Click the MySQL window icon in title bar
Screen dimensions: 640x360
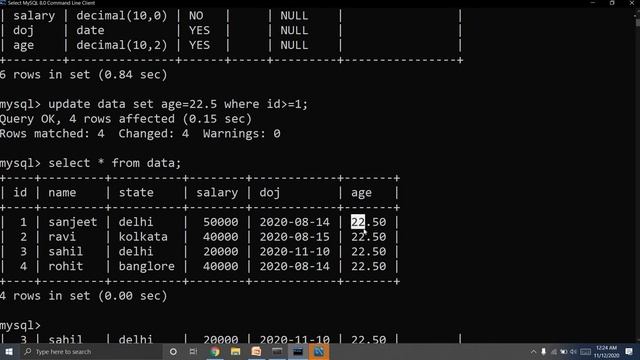[x=3, y=3]
